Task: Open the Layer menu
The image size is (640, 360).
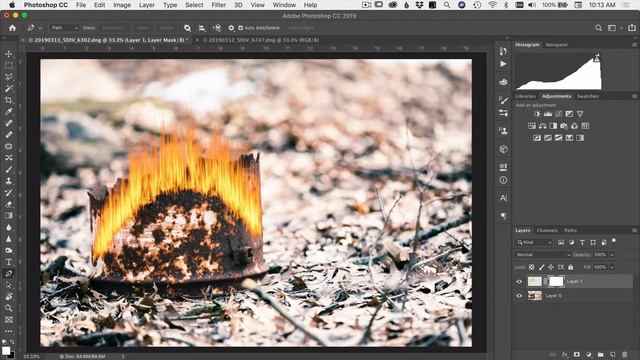Action: (x=147, y=5)
